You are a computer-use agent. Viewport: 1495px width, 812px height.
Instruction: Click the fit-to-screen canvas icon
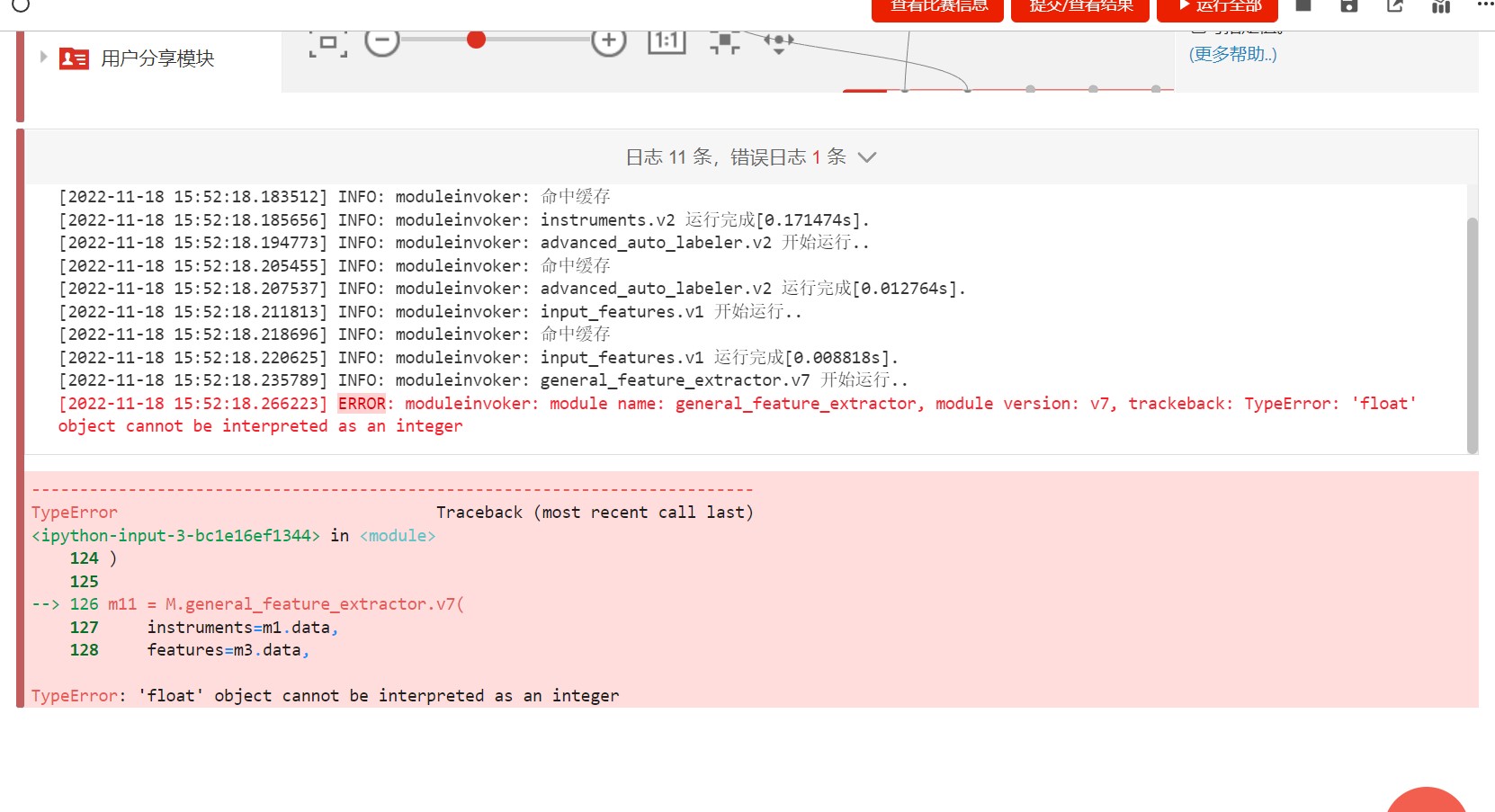pos(328,42)
